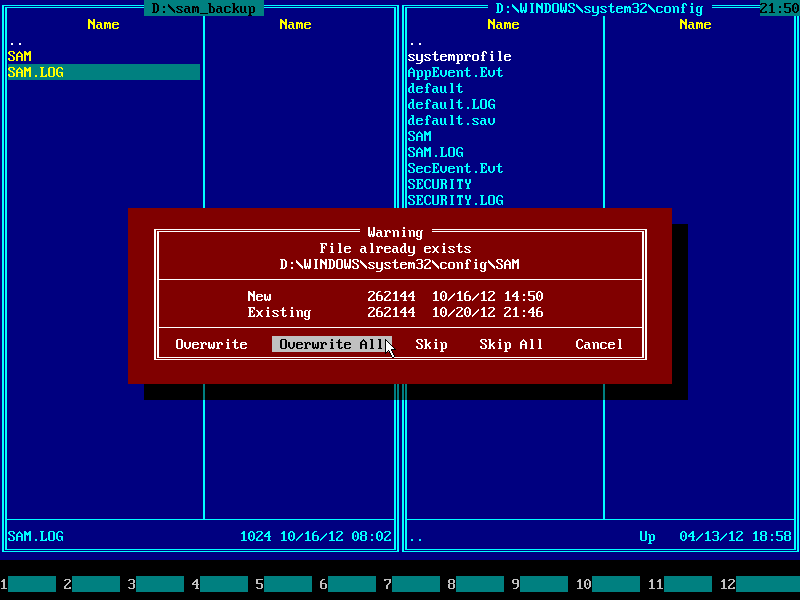
Task: Click function key 8 in bottom bar
Action: (476, 584)
